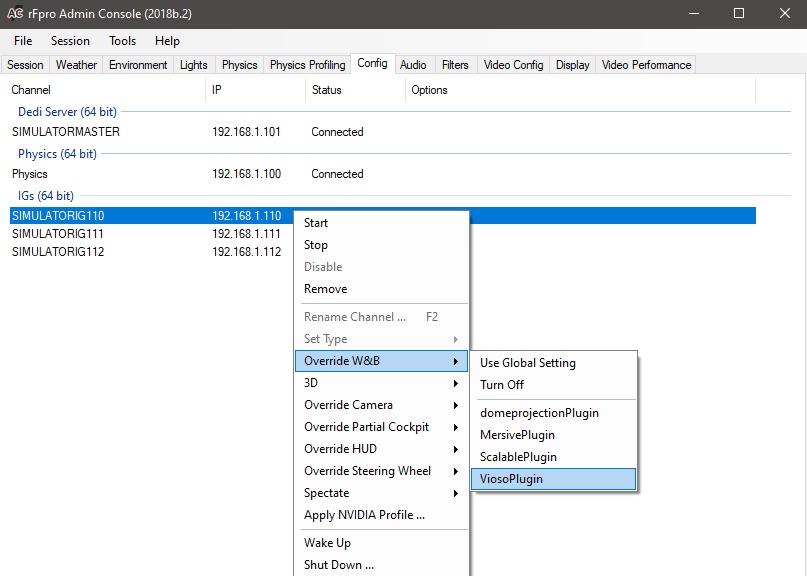Open the Physics Profiling tab

click(x=307, y=65)
